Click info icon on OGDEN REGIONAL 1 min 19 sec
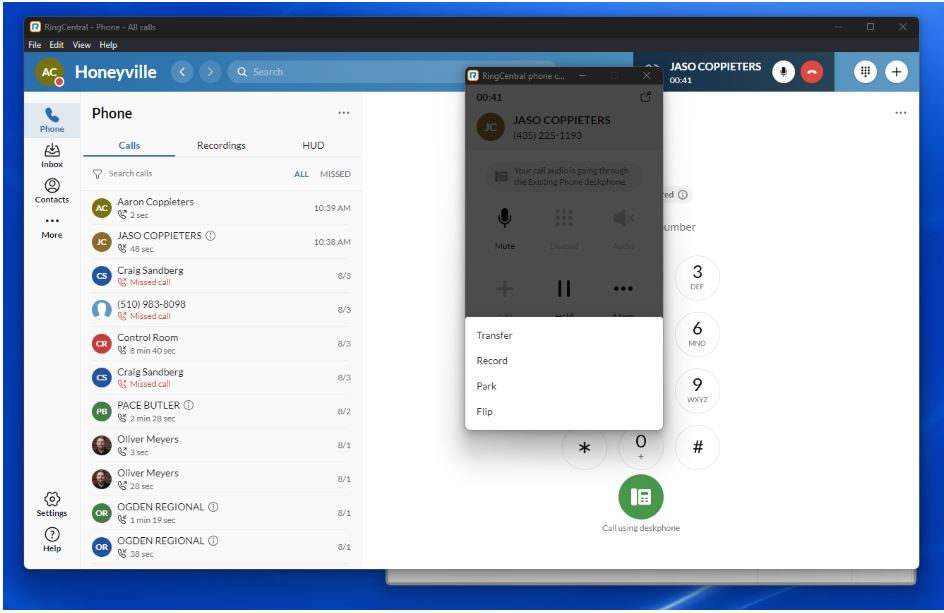Viewport: 944px width, 613px height. pyautogui.click(x=213, y=507)
